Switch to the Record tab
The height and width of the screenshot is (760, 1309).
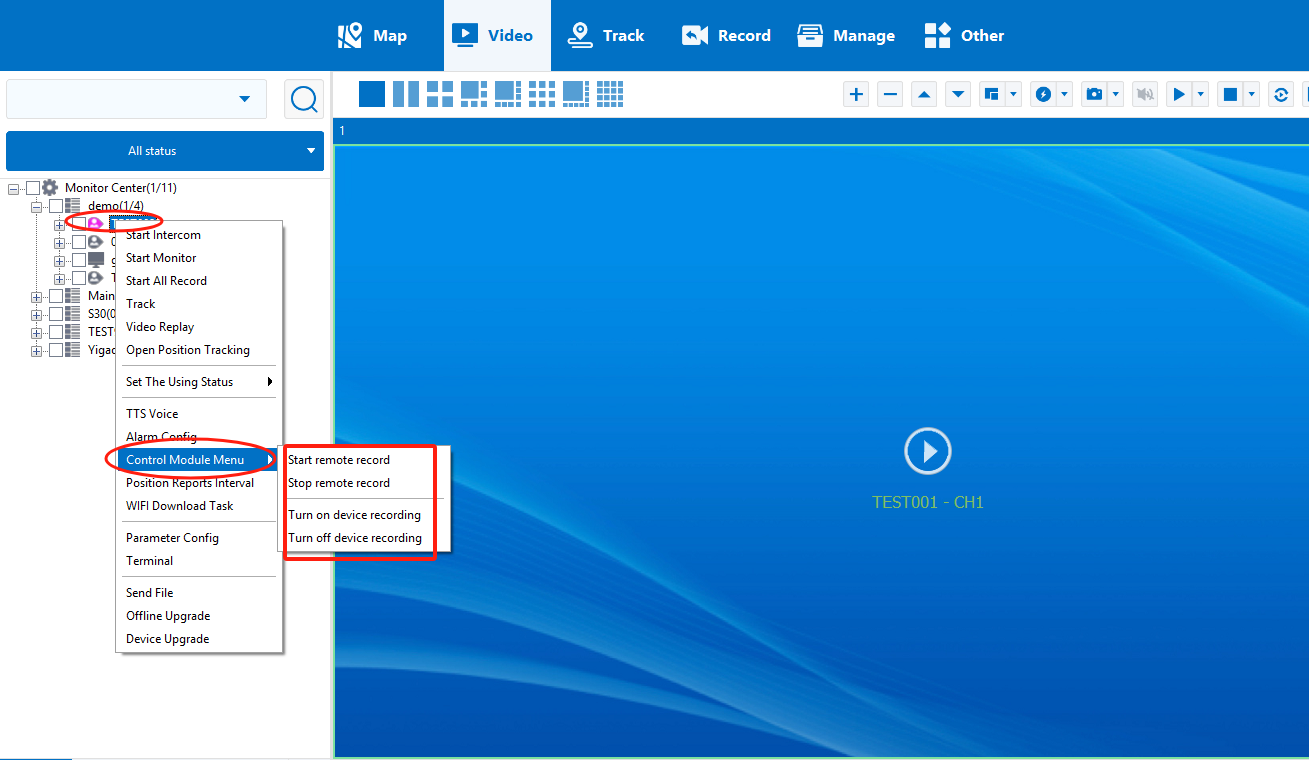(726, 35)
